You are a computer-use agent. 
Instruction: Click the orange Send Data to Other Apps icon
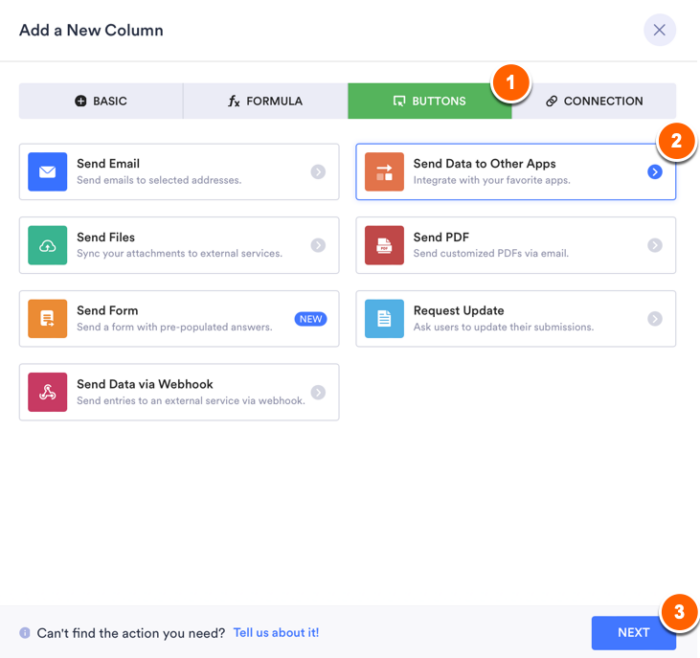coord(384,172)
